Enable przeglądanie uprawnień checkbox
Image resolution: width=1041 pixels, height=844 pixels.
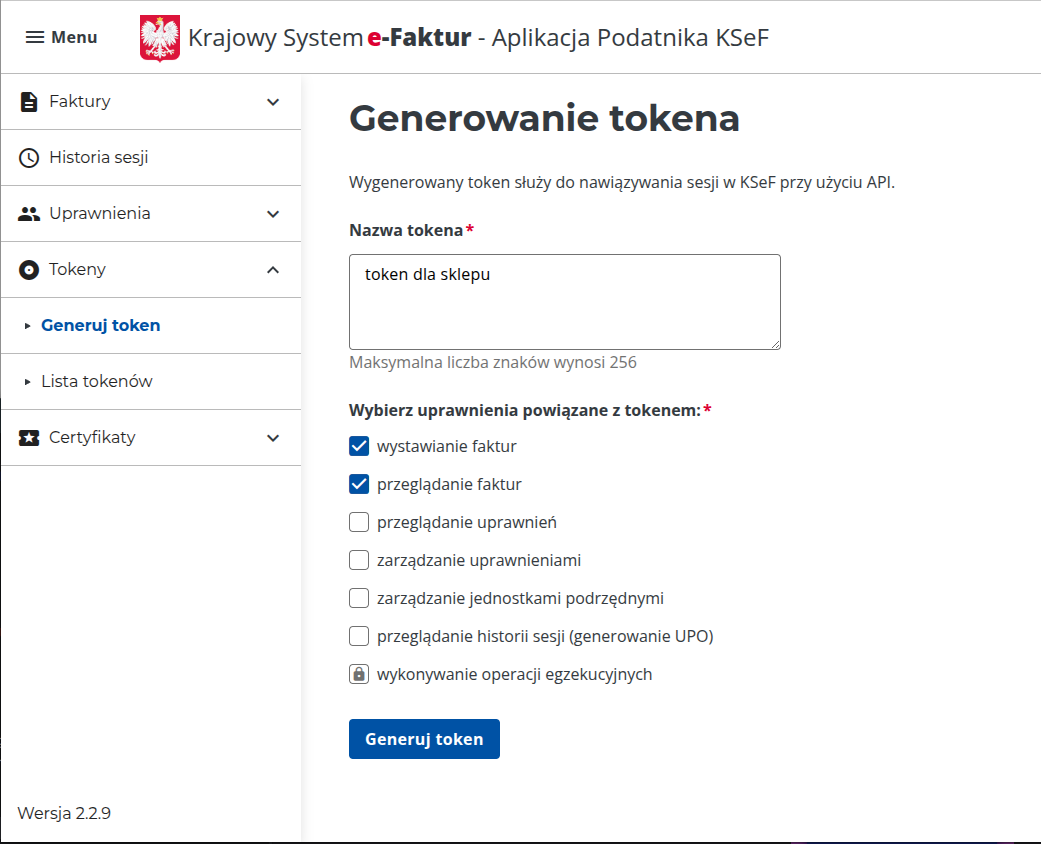(x=359, y=522)
